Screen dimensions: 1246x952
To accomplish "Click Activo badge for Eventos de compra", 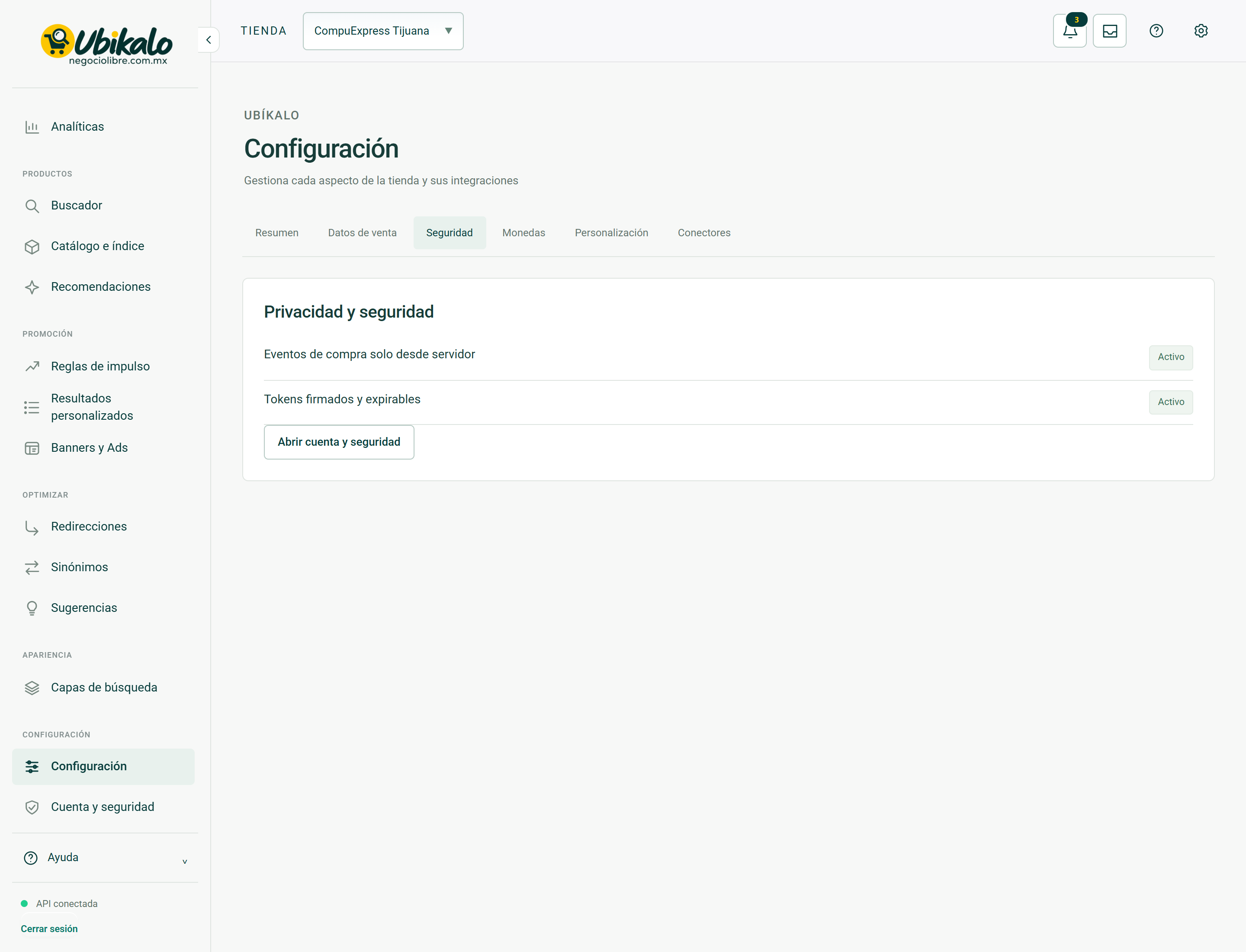I will [x=1171, y=357].
